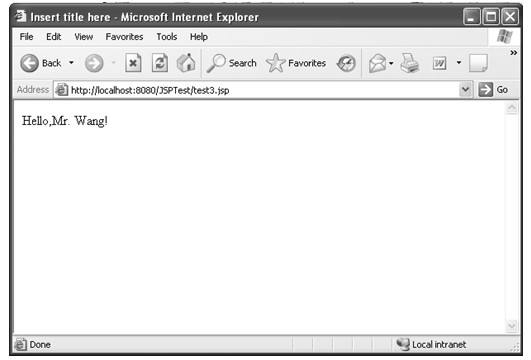531x360 pixels.
Task: Stop page loading with the X icon
Action: click(133, 63)
